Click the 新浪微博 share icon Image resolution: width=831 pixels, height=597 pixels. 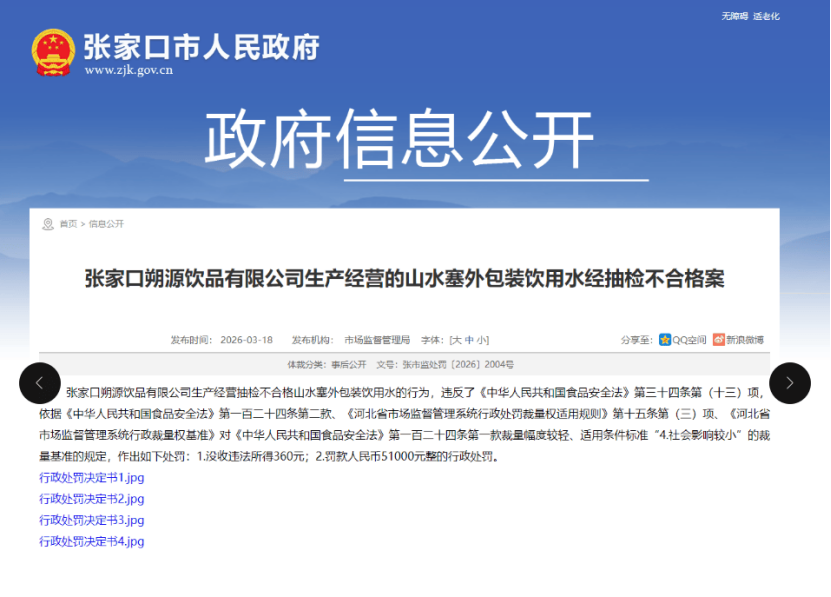[x=718, y=340]
